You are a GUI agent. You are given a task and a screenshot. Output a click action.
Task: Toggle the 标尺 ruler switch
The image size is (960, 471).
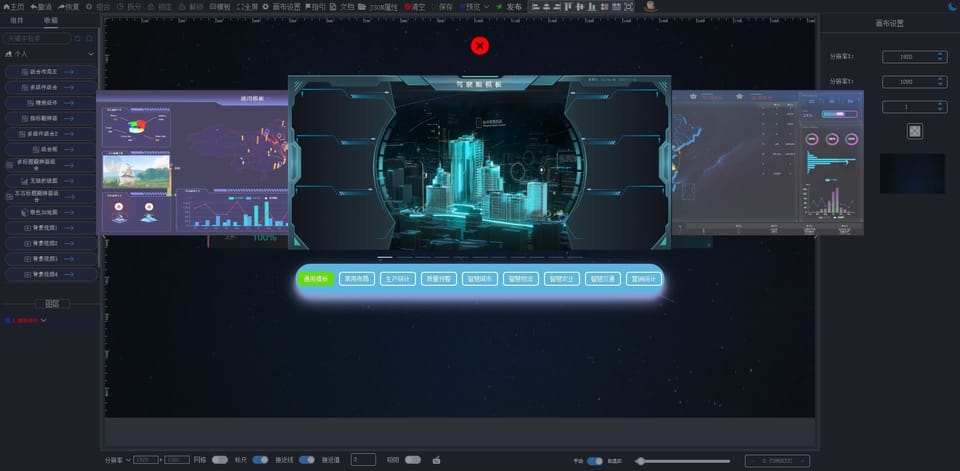click(260, 460)
